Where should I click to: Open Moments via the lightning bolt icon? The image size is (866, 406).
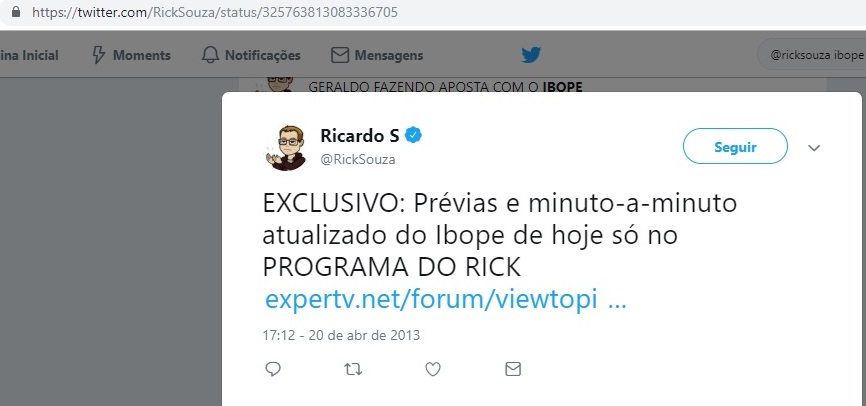[x=98, y=55]
